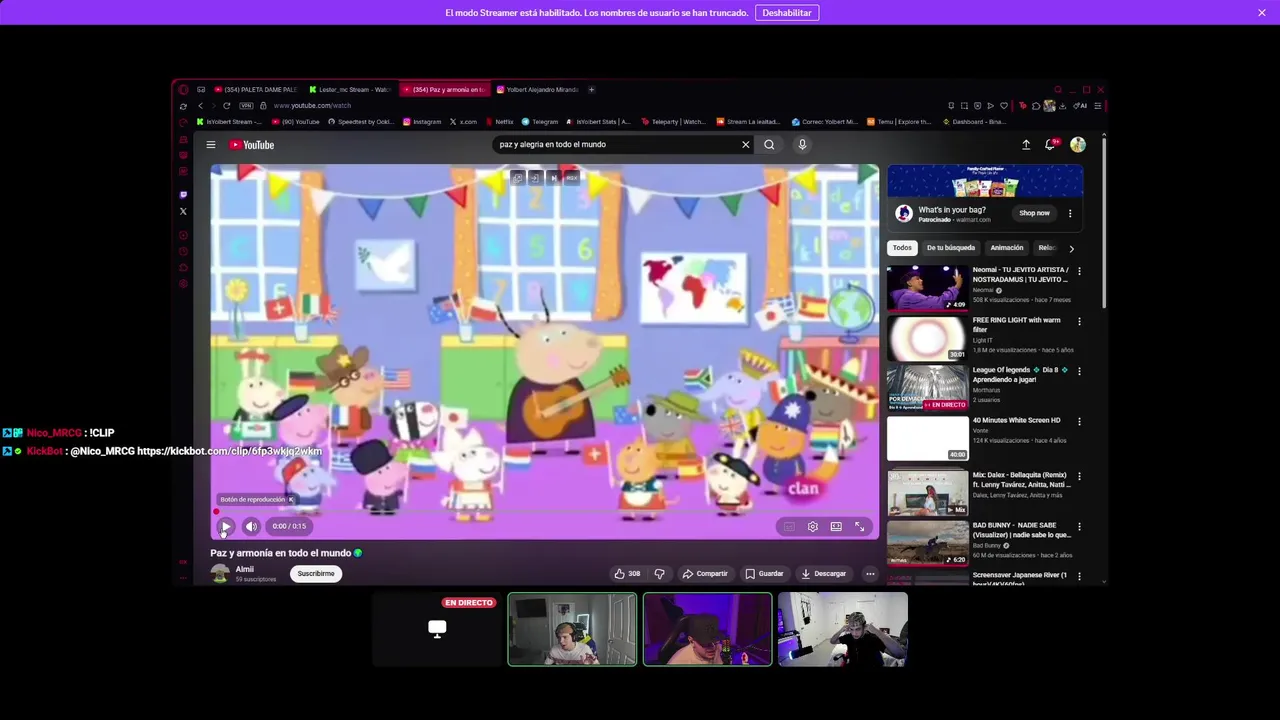Subscribe with the Suscribirme button

click(x=316, y=574)
